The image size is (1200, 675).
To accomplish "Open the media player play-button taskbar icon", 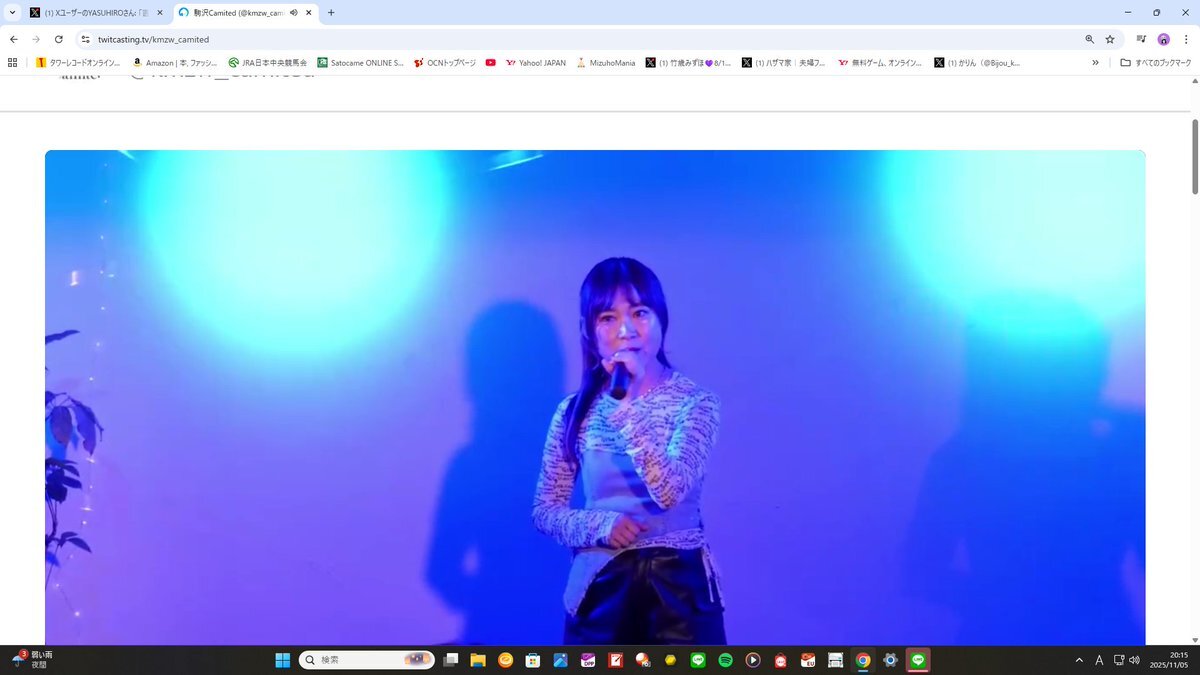I will pos(753,660).
